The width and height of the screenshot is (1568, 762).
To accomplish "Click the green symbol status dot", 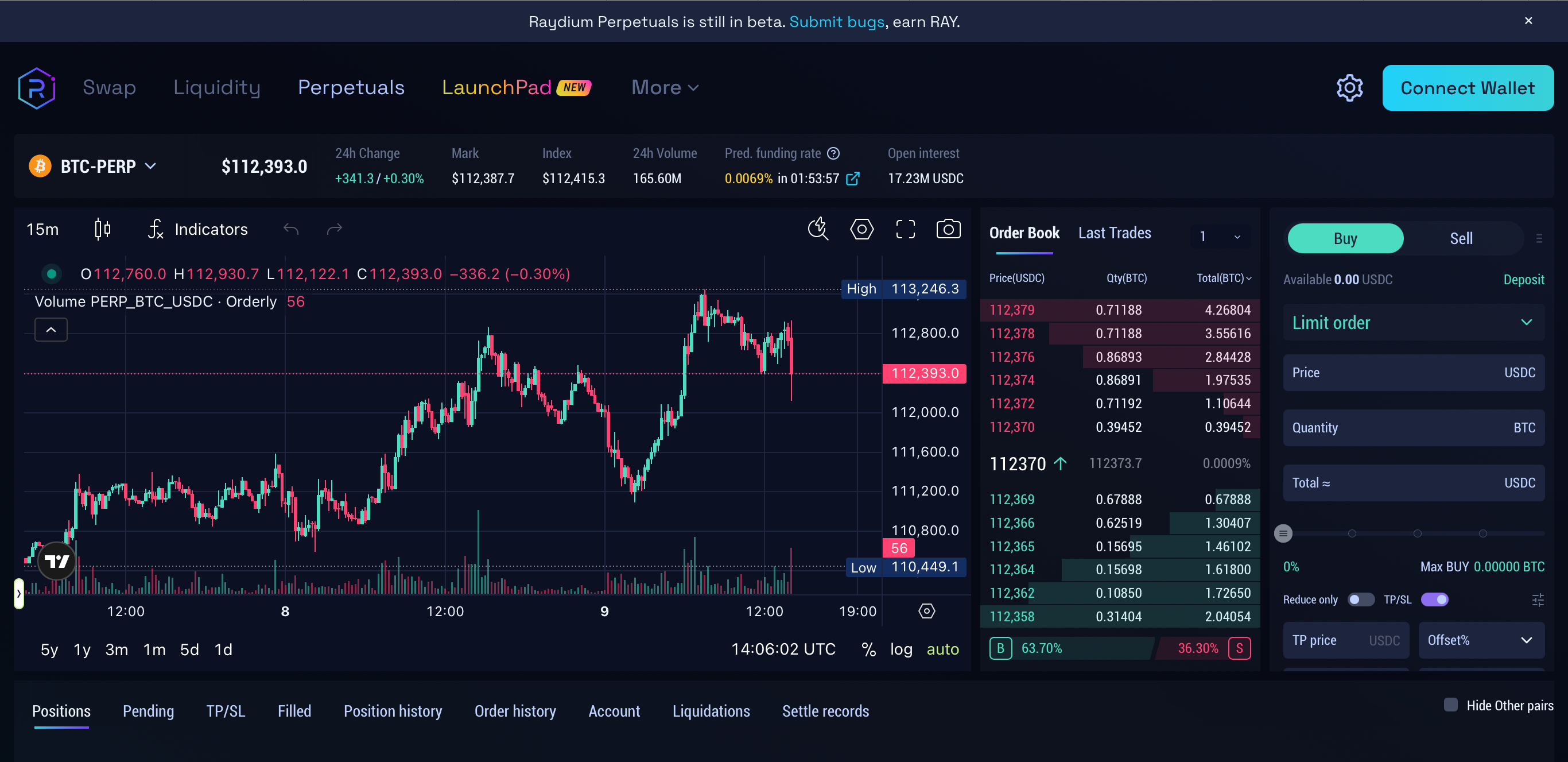I will [x=52, y=274].
